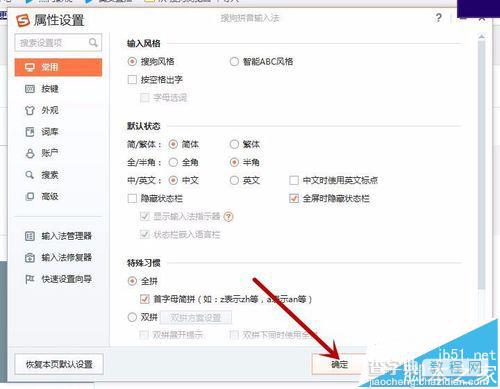Select 全拼 radio option

132,281
